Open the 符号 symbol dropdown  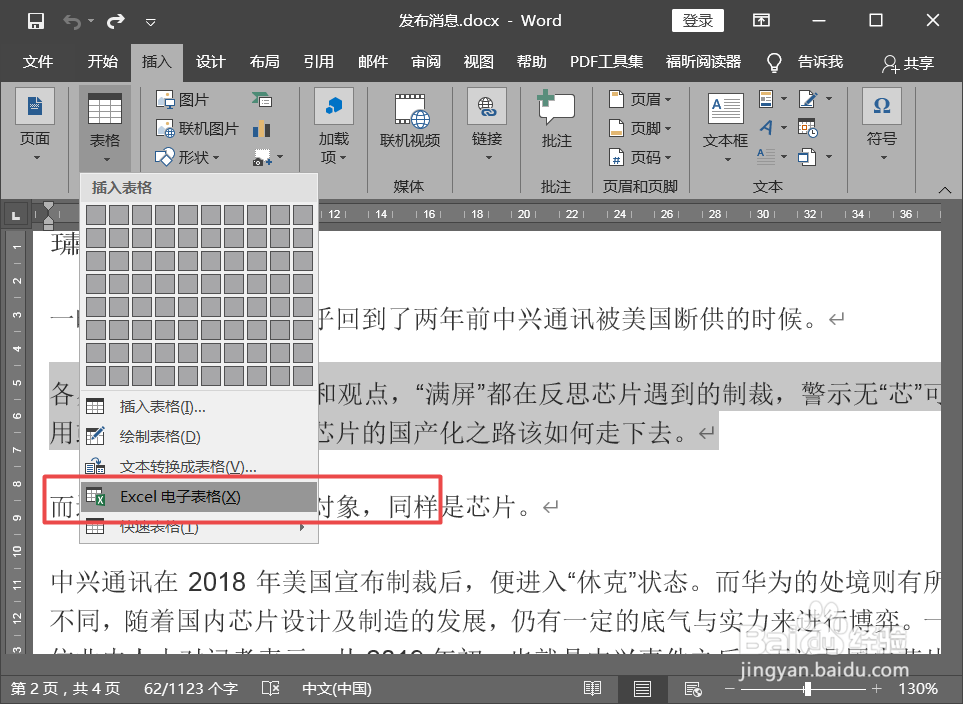[x=881, y=127]
